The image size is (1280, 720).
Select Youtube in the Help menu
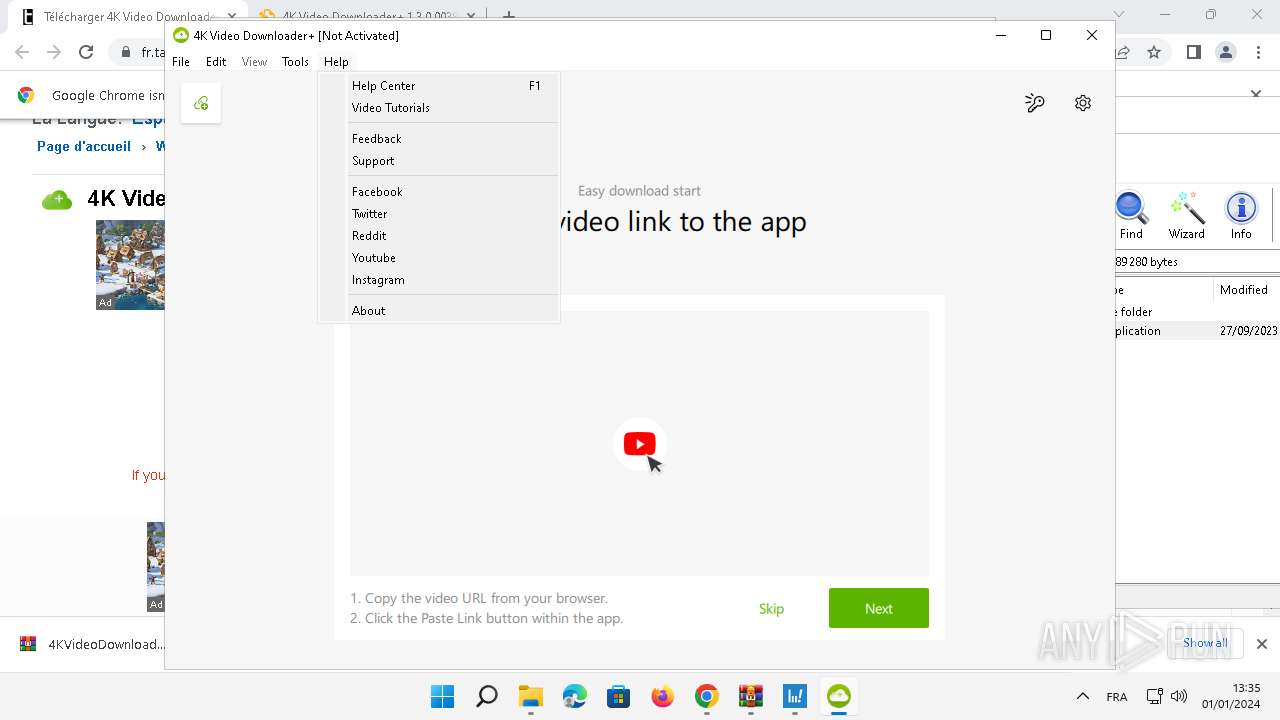[439, 258]
